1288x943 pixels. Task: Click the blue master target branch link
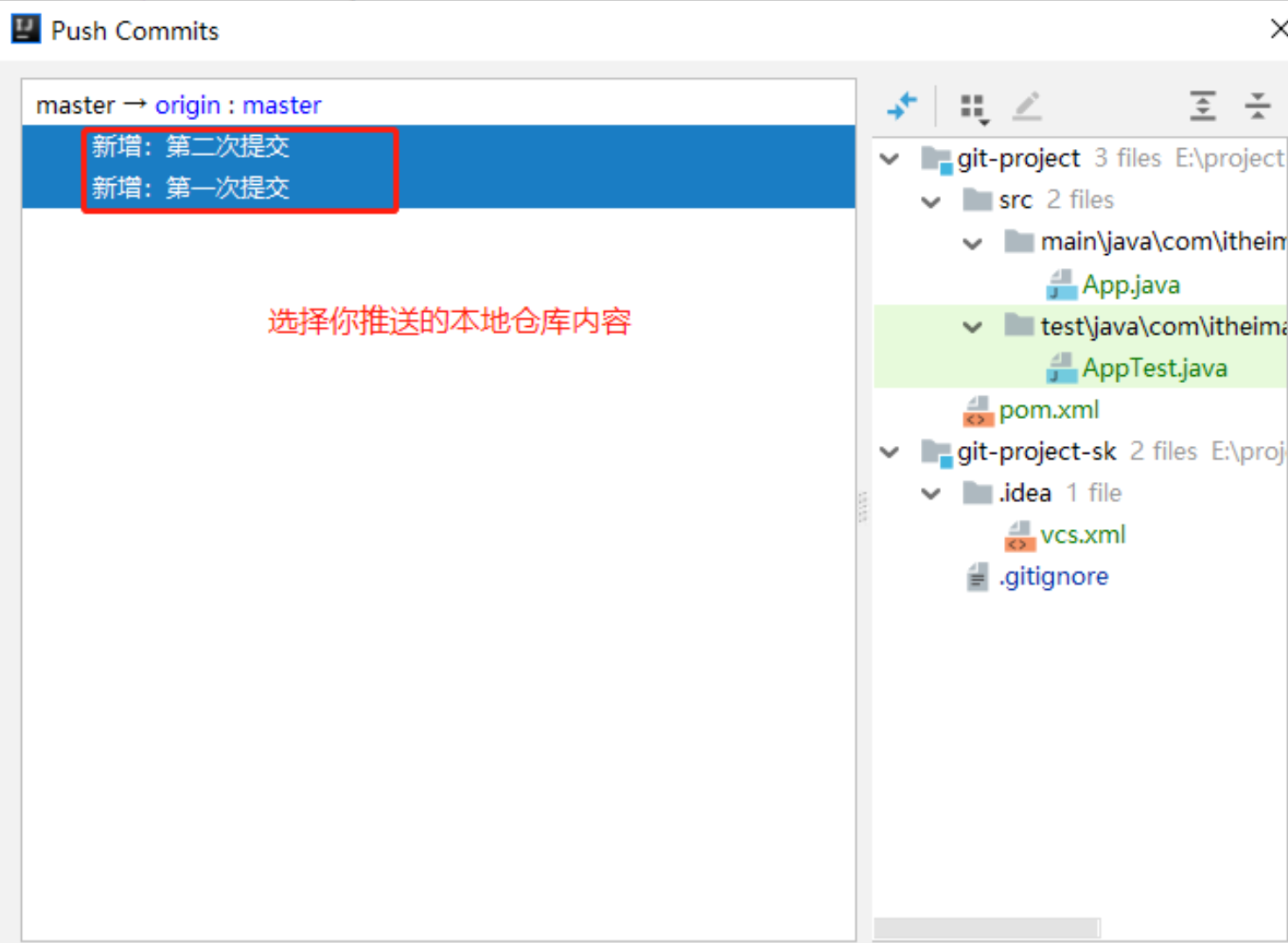coord(281,105)
